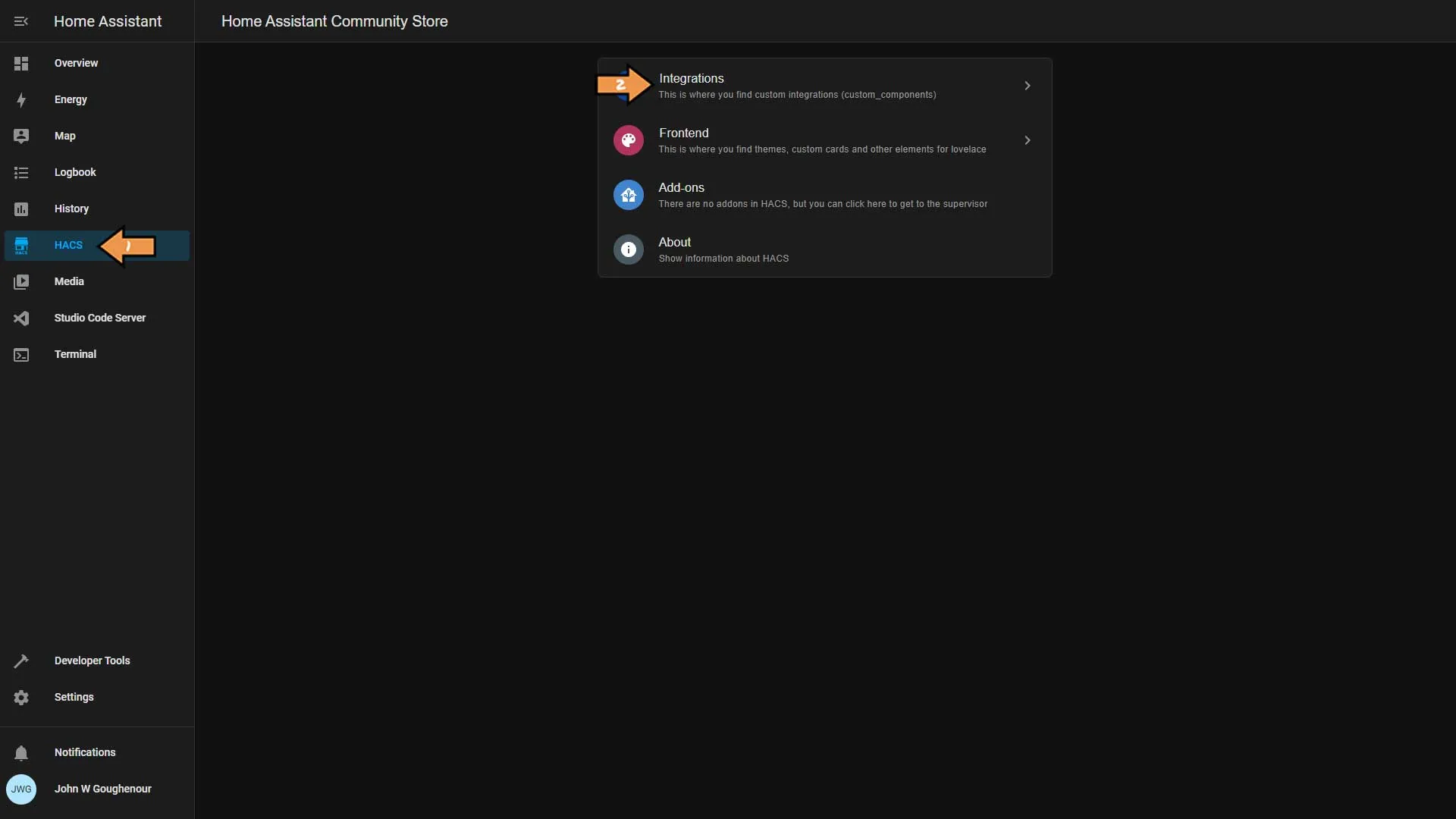
Task: Click the user profile JWG avatar
Action: (20, 789)
